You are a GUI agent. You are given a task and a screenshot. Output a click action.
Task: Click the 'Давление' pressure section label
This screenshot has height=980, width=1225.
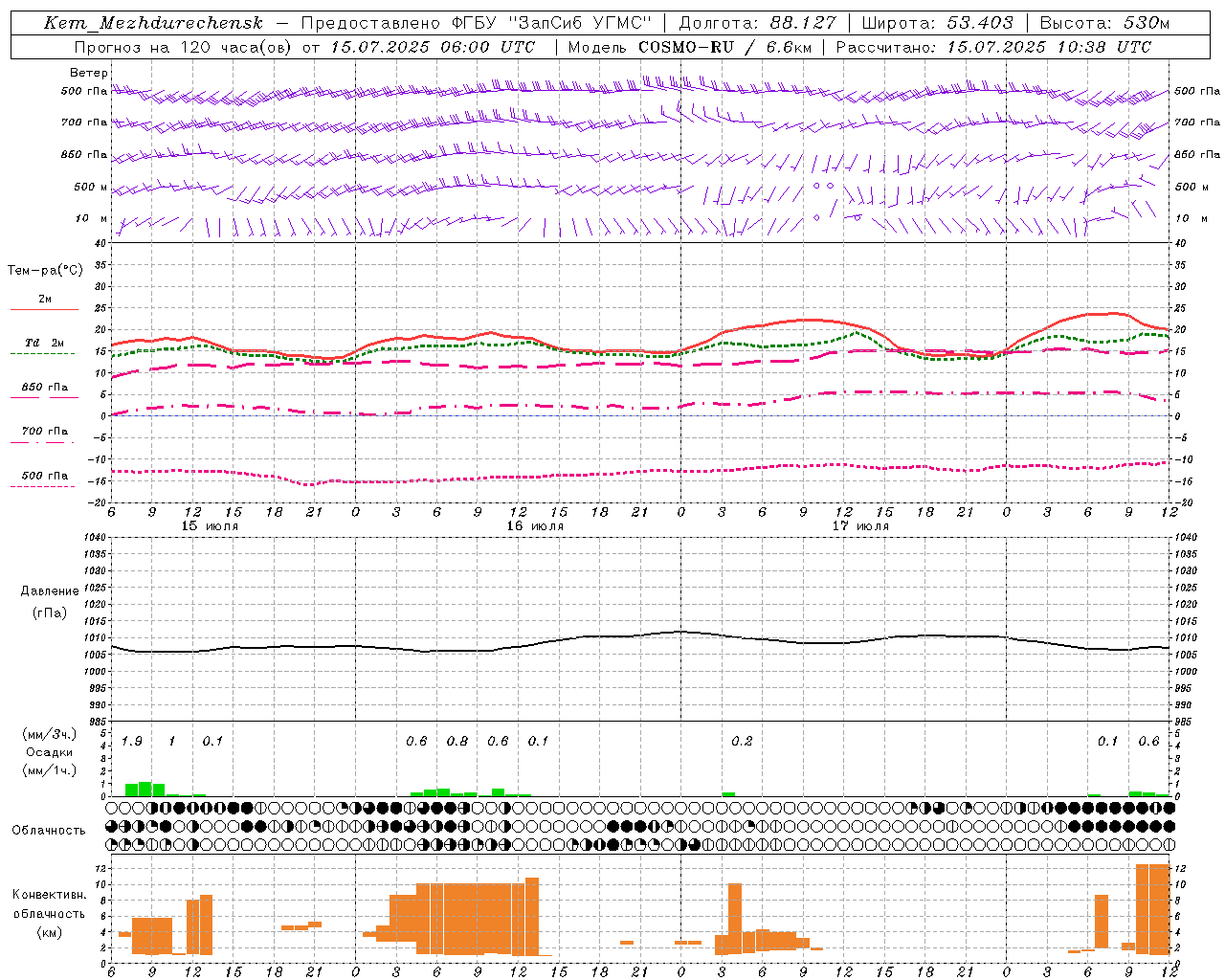click(x=50, y=591)
